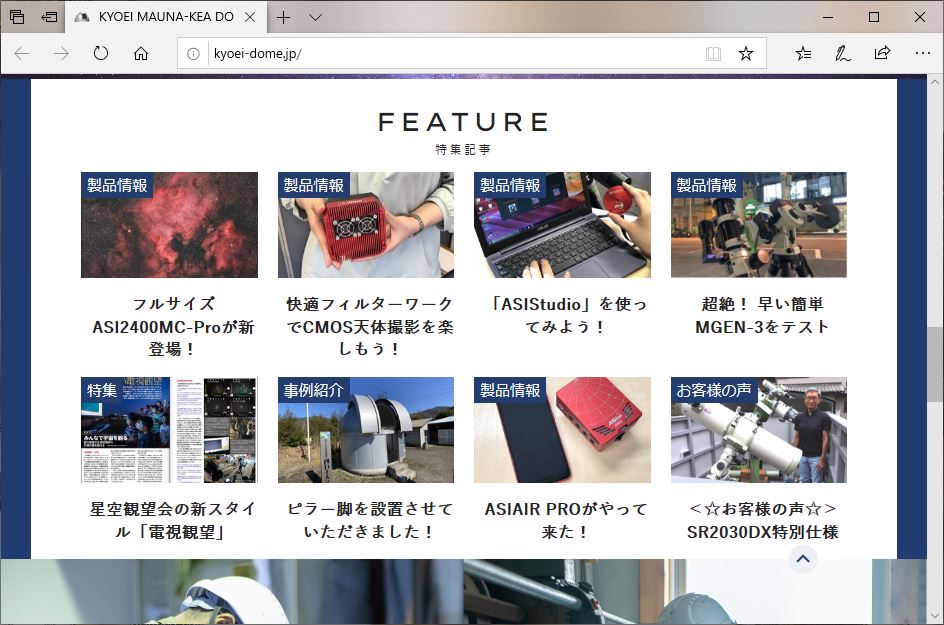
Task: Maximize the browser window
Action: [x=874, y=17]
